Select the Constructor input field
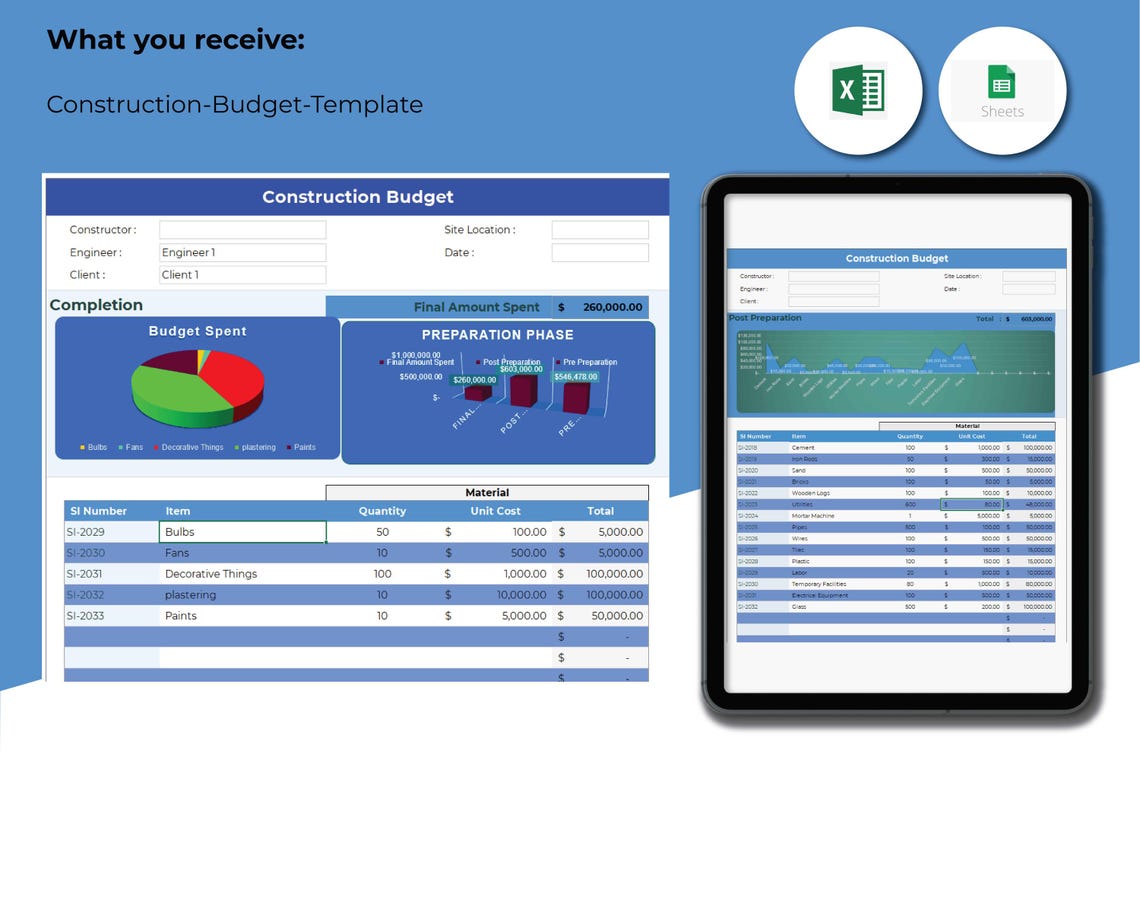 (x=242, y=230)
